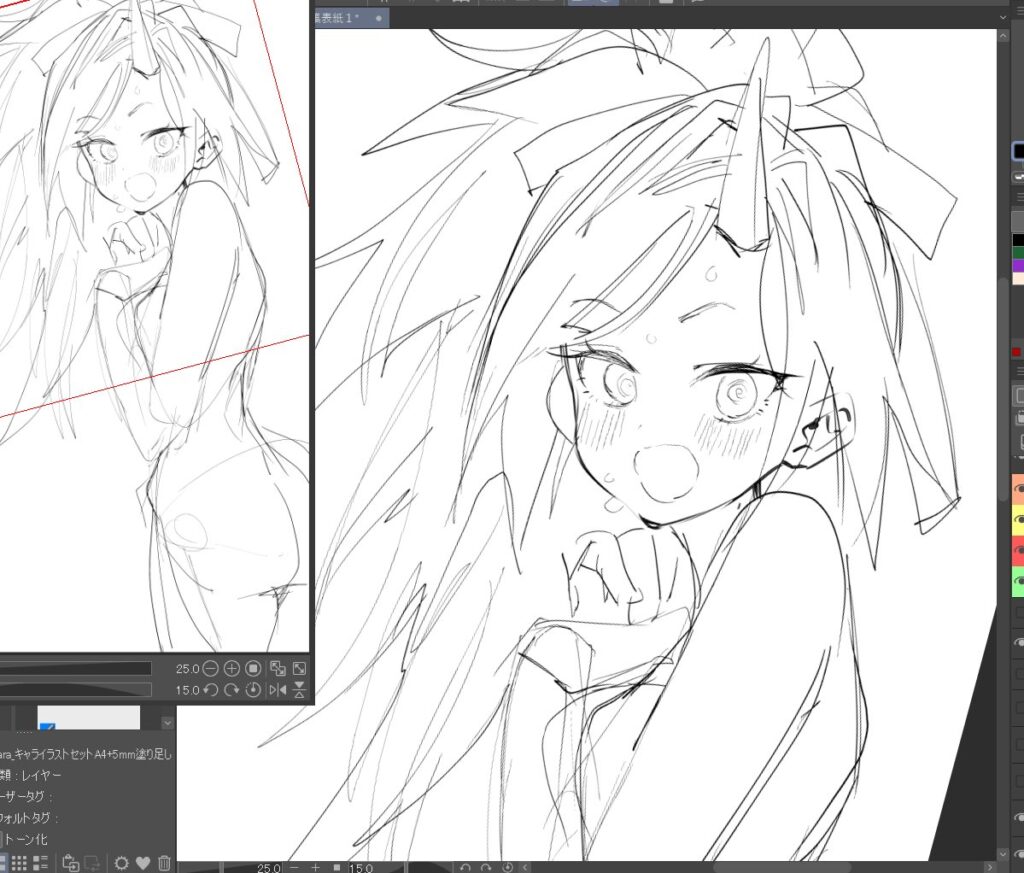Expand the material tag dropdown arrow

(167, 722)
